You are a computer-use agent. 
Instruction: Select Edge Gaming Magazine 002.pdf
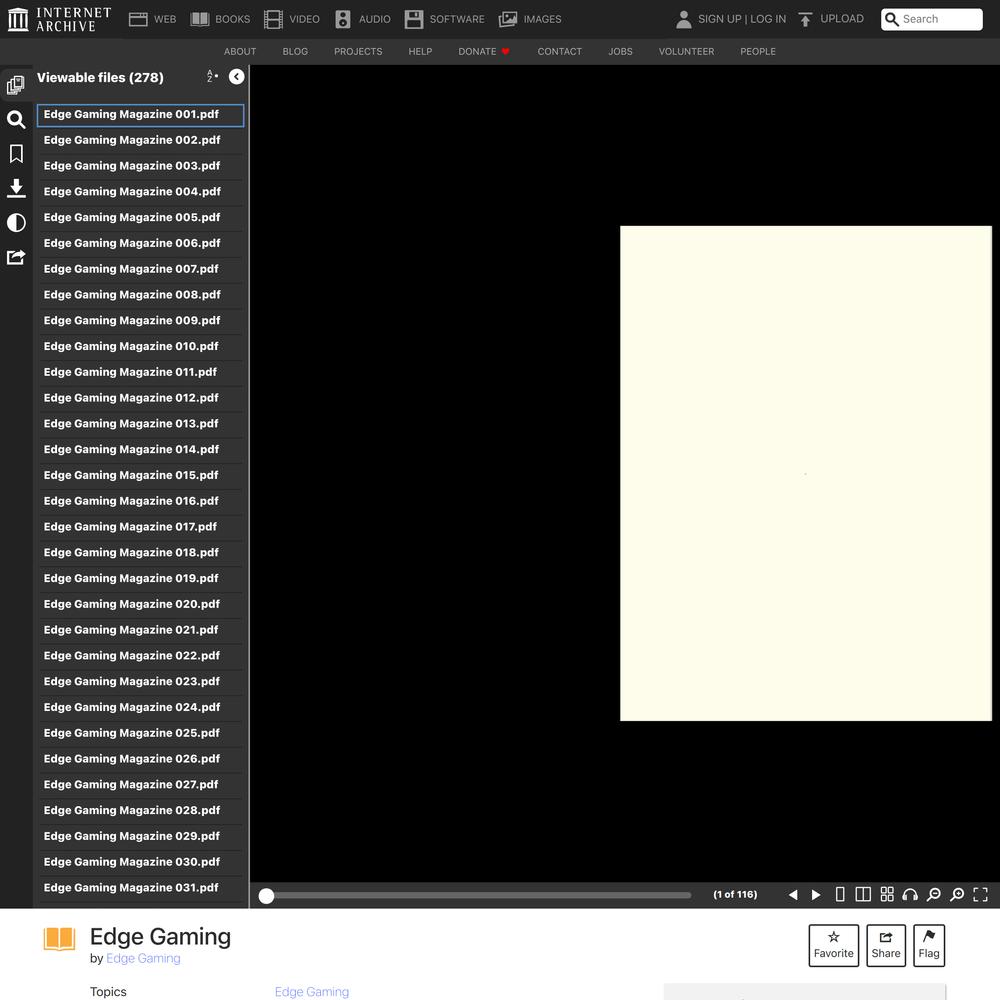140,140
